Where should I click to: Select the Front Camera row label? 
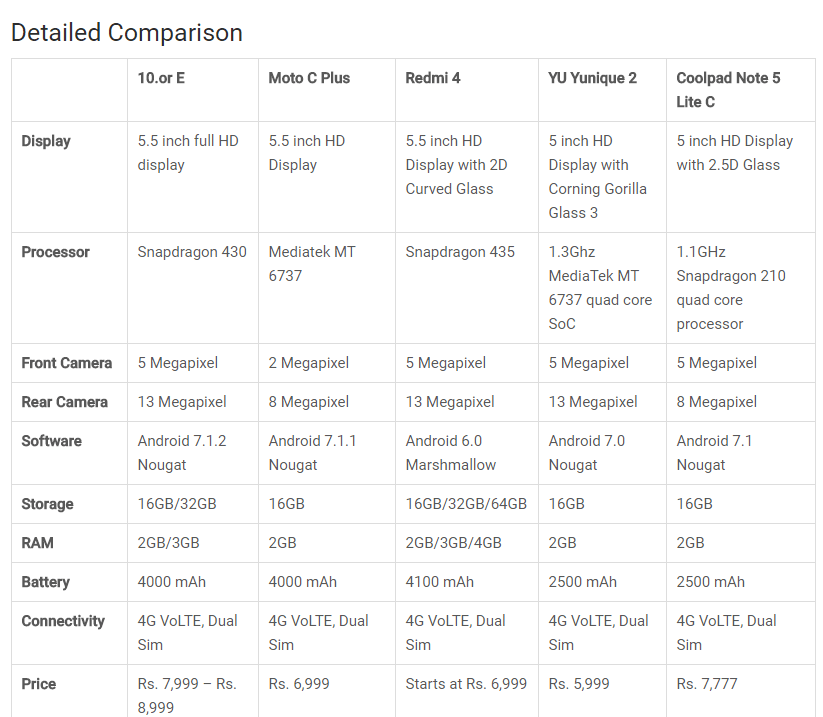tap(67, 363)
